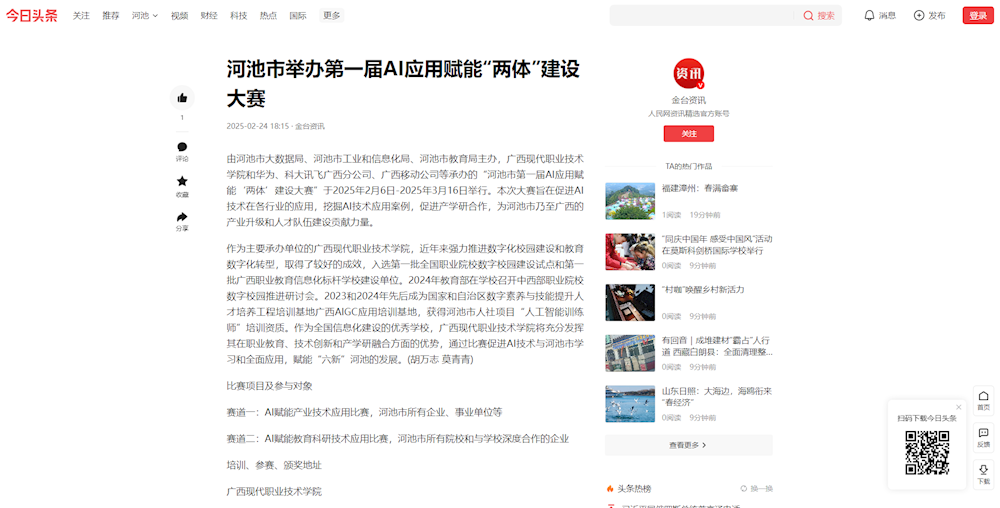This screenshot has height=508, width=1000.
Task: Expand 查看更多 to see more works
Action: coord(688,445)
